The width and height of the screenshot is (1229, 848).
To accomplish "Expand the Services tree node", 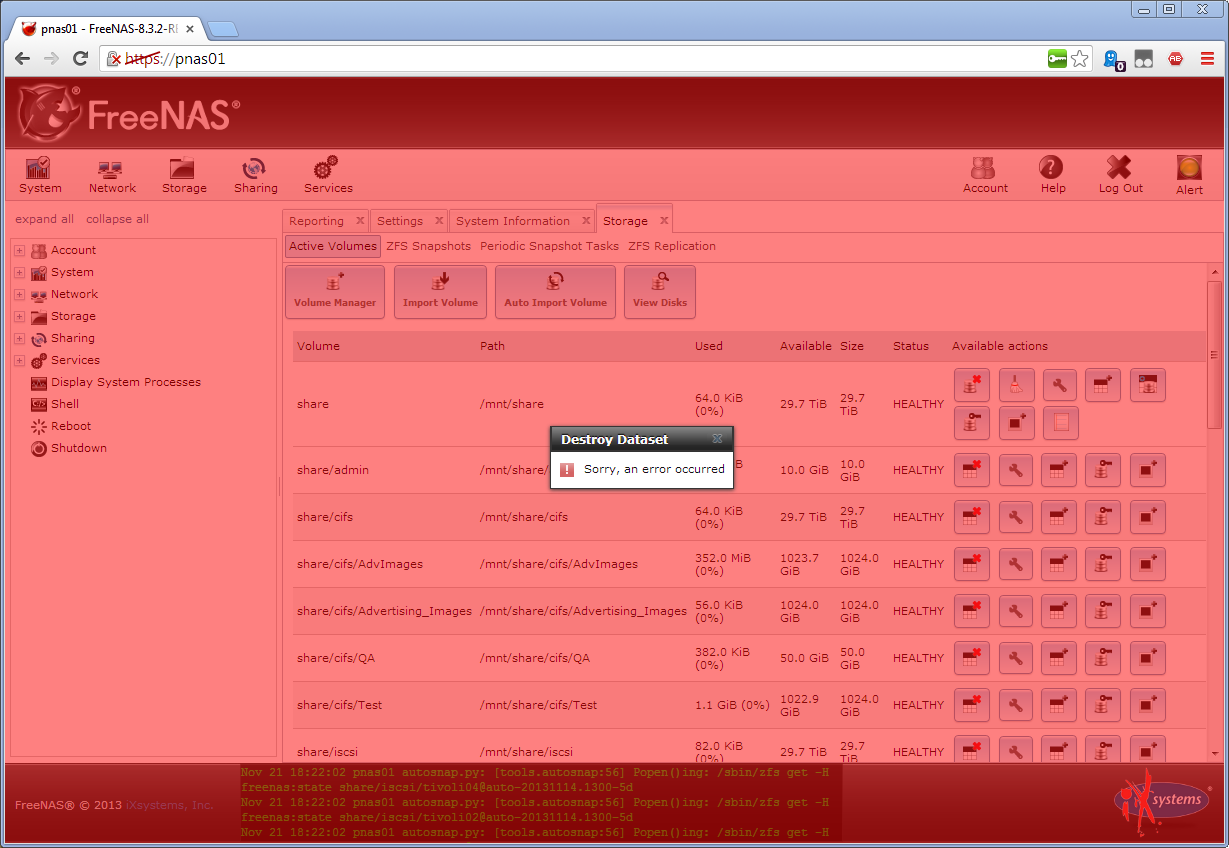I will point(19,360).
